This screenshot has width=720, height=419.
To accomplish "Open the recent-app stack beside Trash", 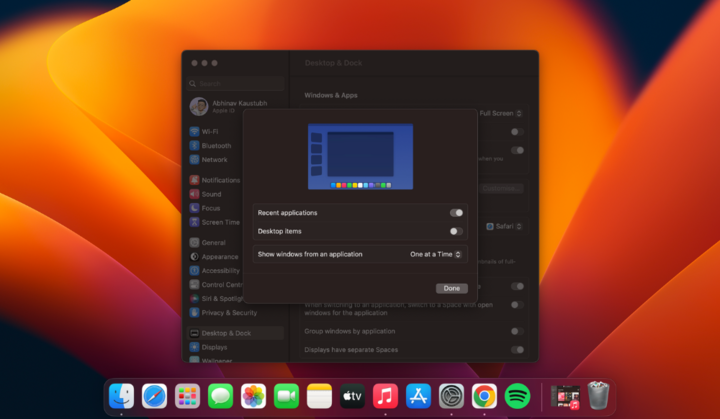I will click(x=565, y=397).
